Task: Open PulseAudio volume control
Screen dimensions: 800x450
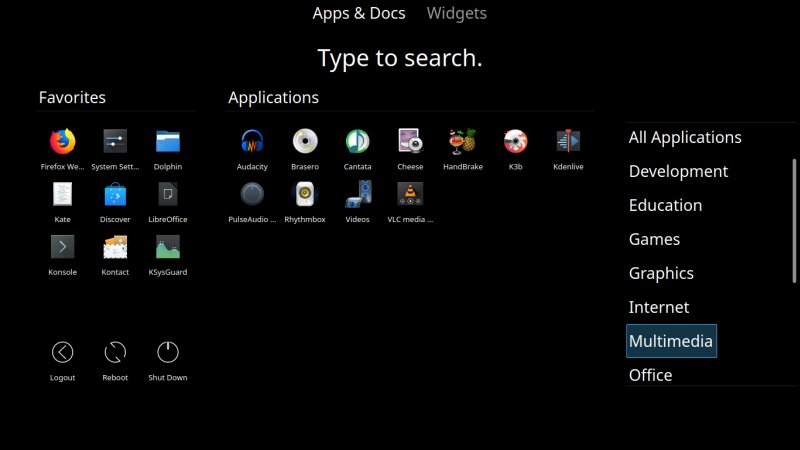Action: (x=252, y=194)
